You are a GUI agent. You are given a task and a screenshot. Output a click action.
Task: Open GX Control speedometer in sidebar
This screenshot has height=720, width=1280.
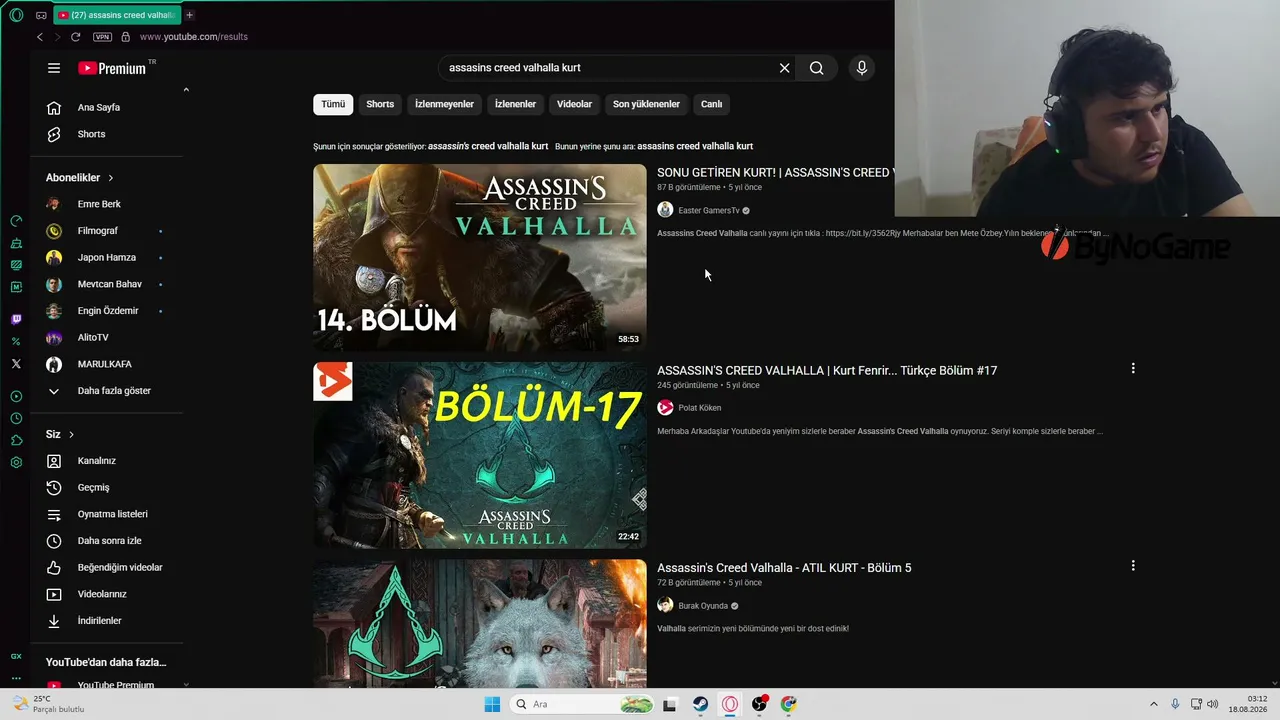point(16,221)
